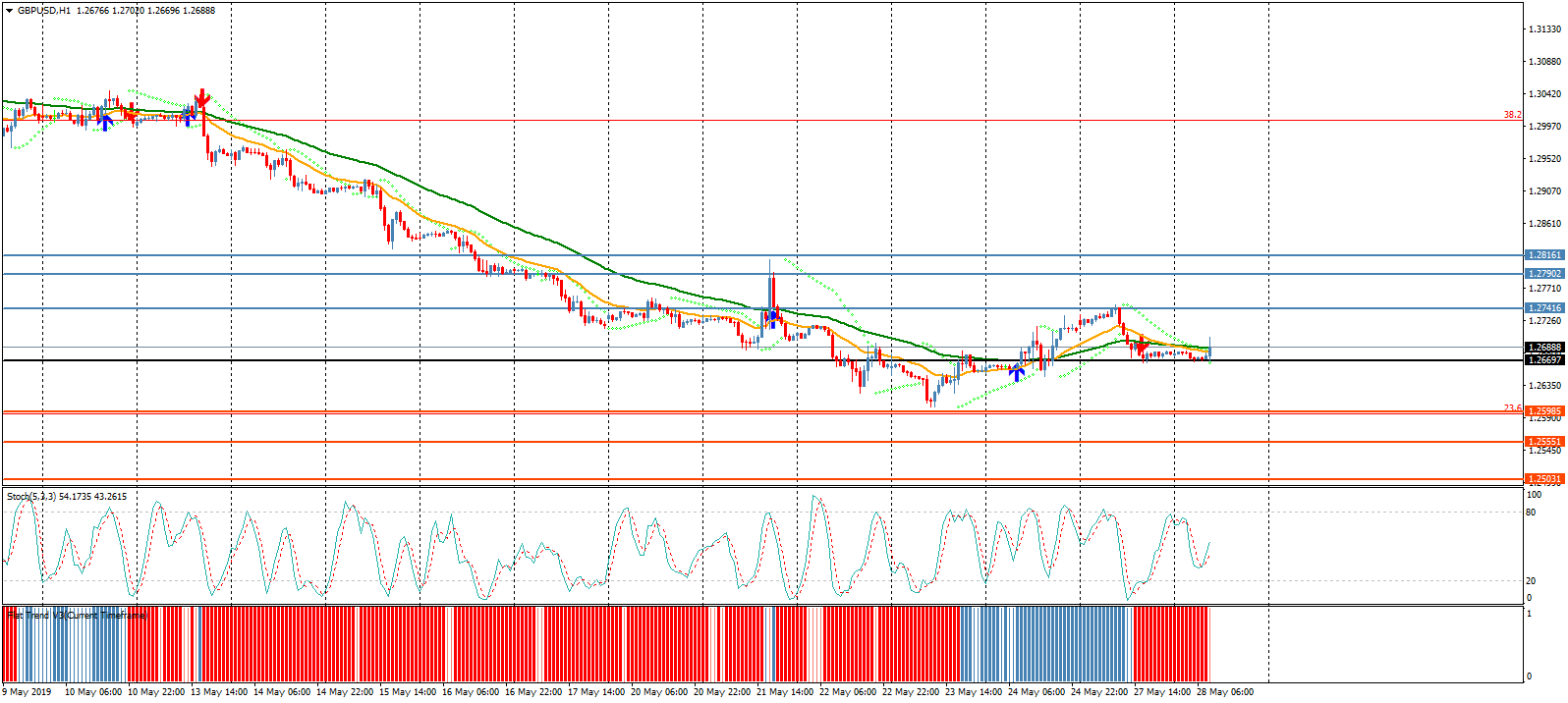Click the 1.29970 price scale value
1568x703 pixels.
pyautogui.click(x=1544, y=126)
